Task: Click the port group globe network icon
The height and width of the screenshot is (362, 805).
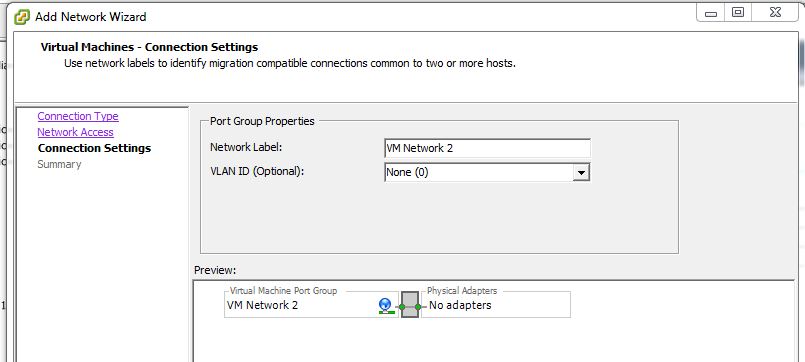Action: (x=386, y=306)
